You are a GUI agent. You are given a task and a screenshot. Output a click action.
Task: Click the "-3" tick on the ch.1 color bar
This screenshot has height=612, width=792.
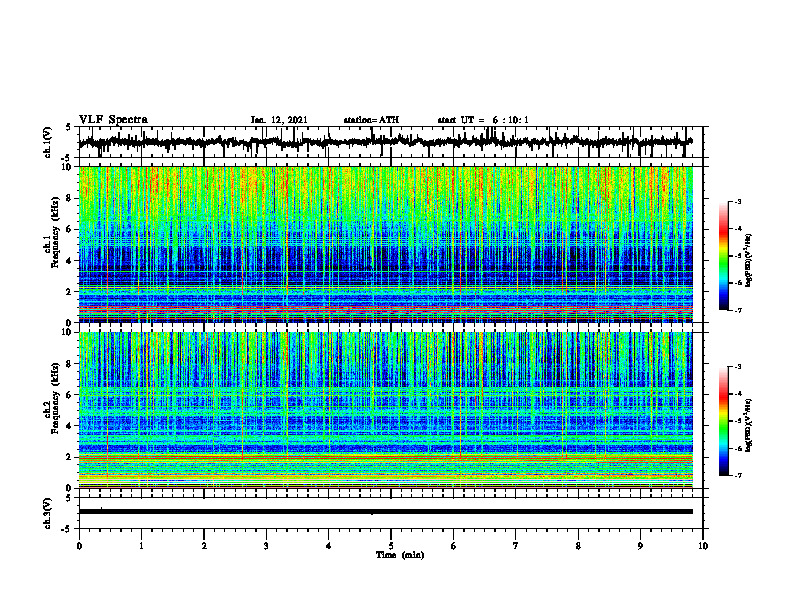tap(738, 201)
